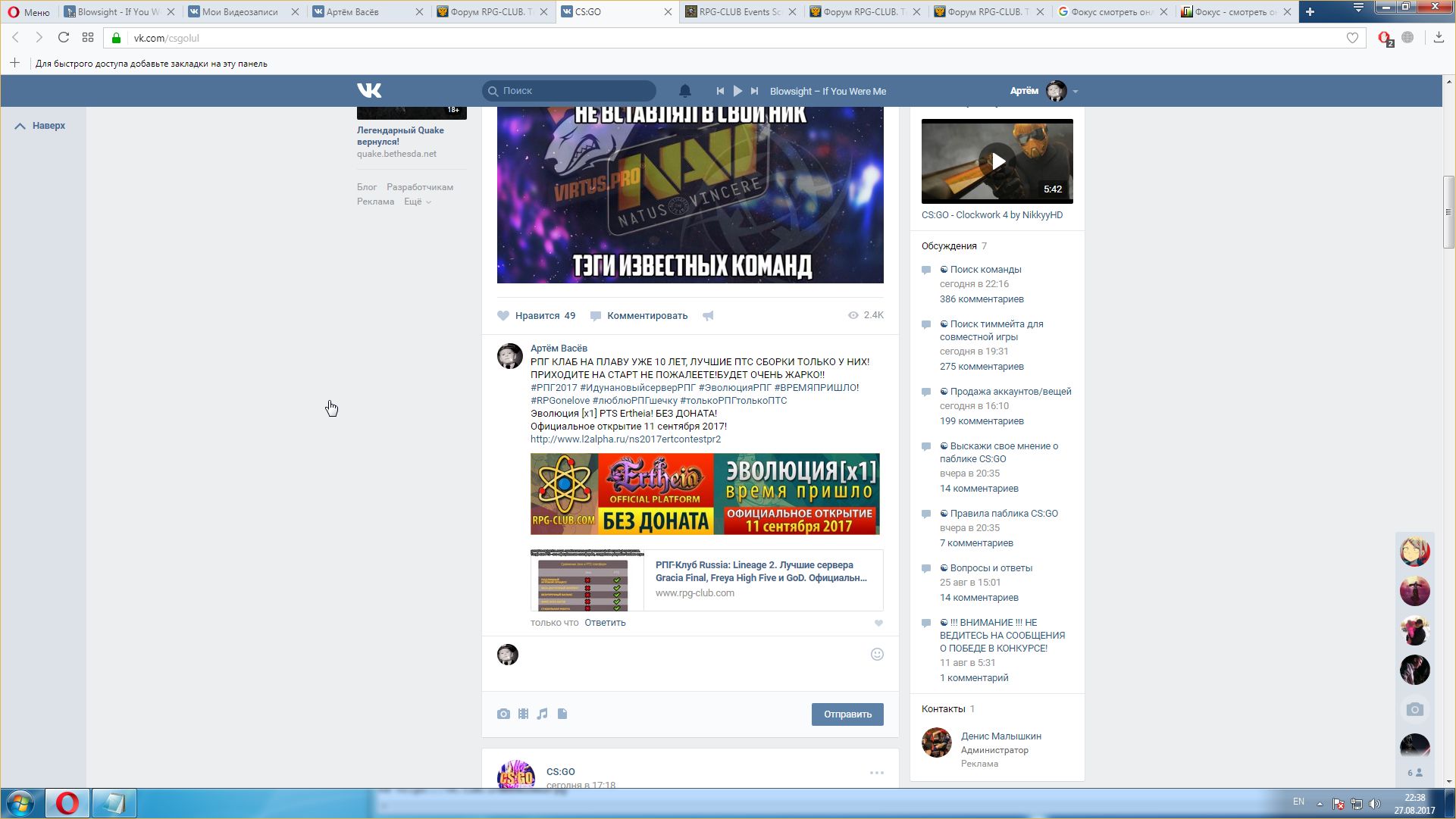Click the volume icon in system tray

[x=1375, y=804]
